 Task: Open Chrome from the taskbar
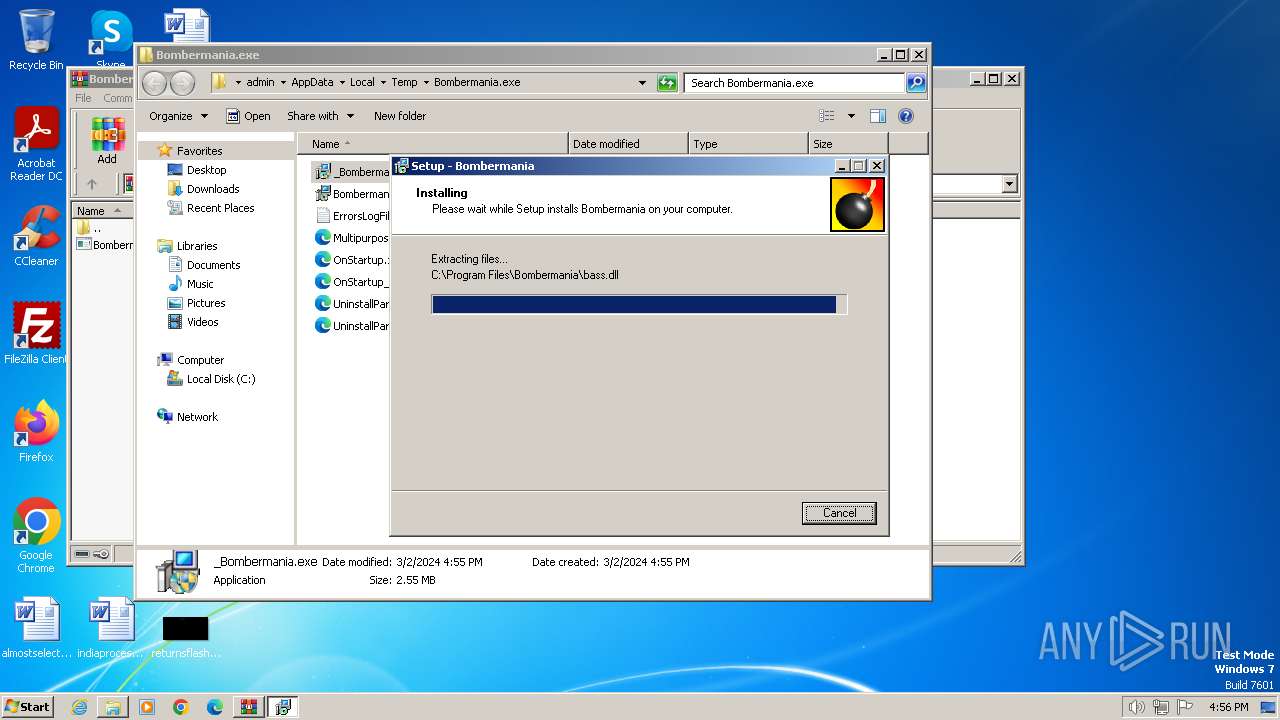pyautogui.click(x=181, y=707)
